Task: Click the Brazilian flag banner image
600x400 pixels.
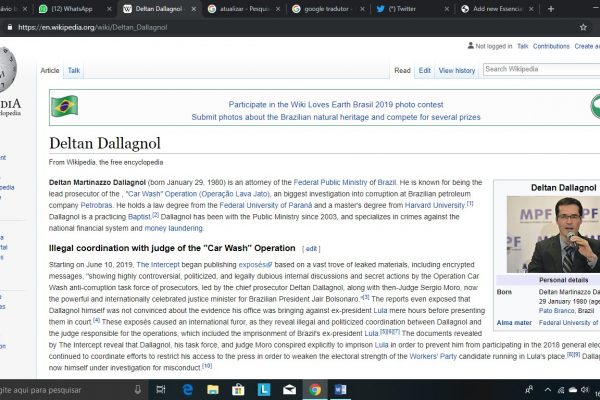Action: click(65, 106)
